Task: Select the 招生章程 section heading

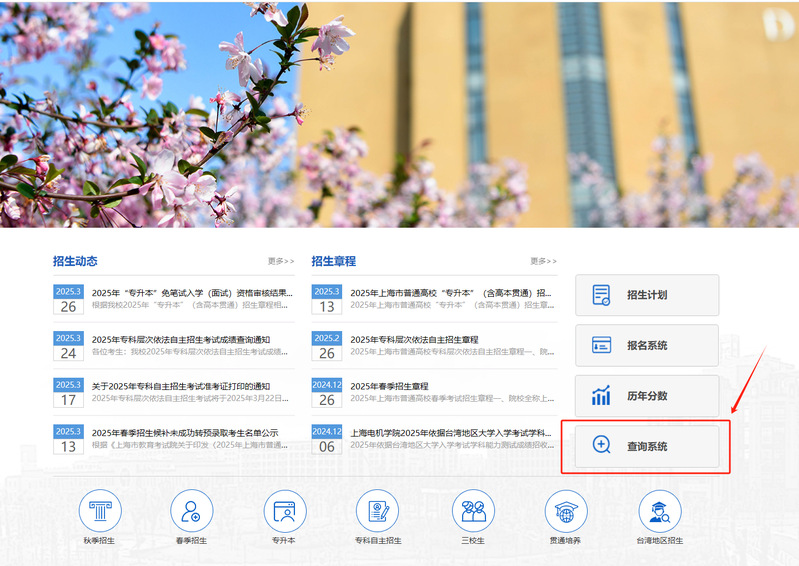Action: click(333, 261)
